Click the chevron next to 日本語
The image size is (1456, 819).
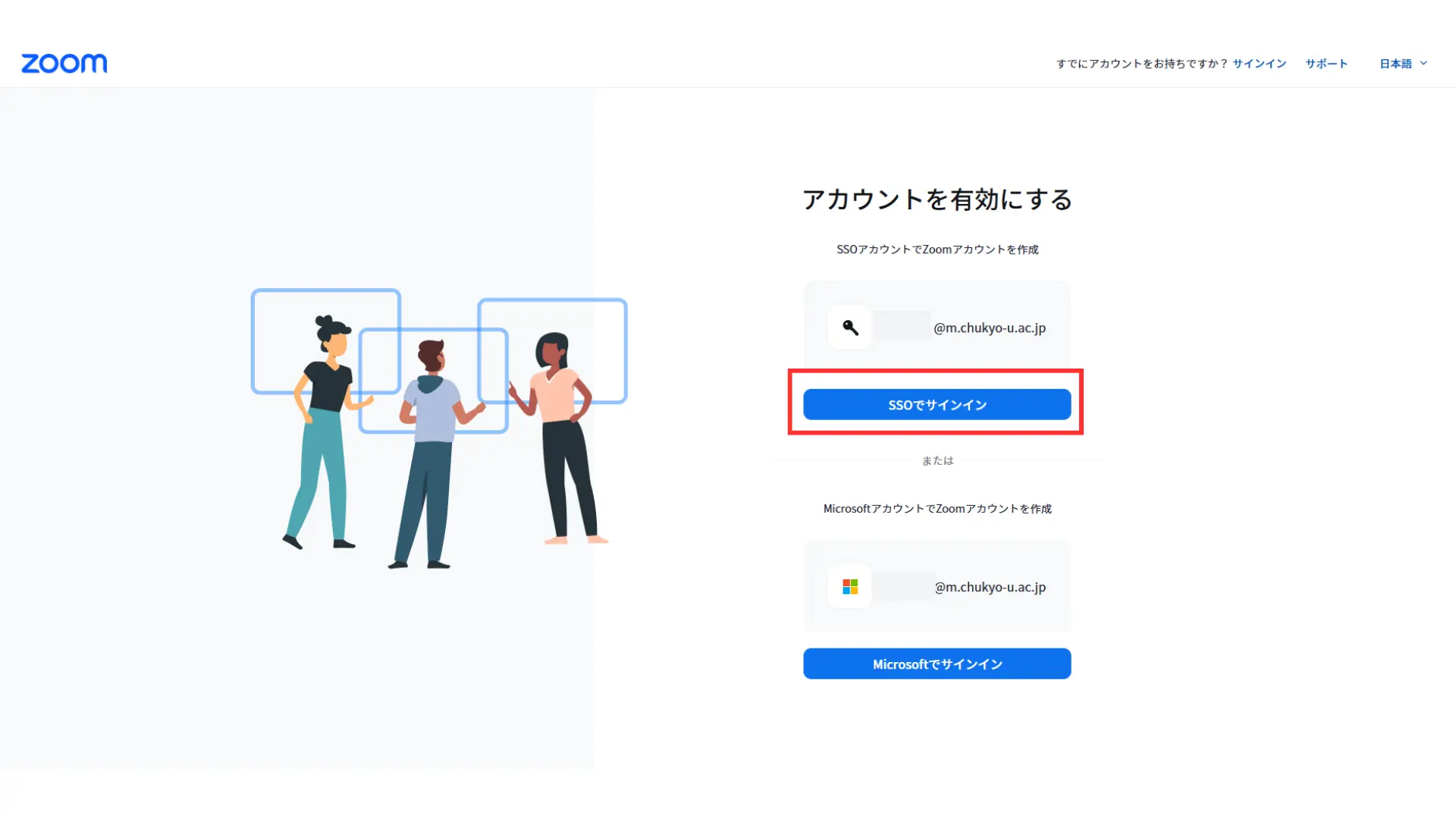coord(1423,63)
